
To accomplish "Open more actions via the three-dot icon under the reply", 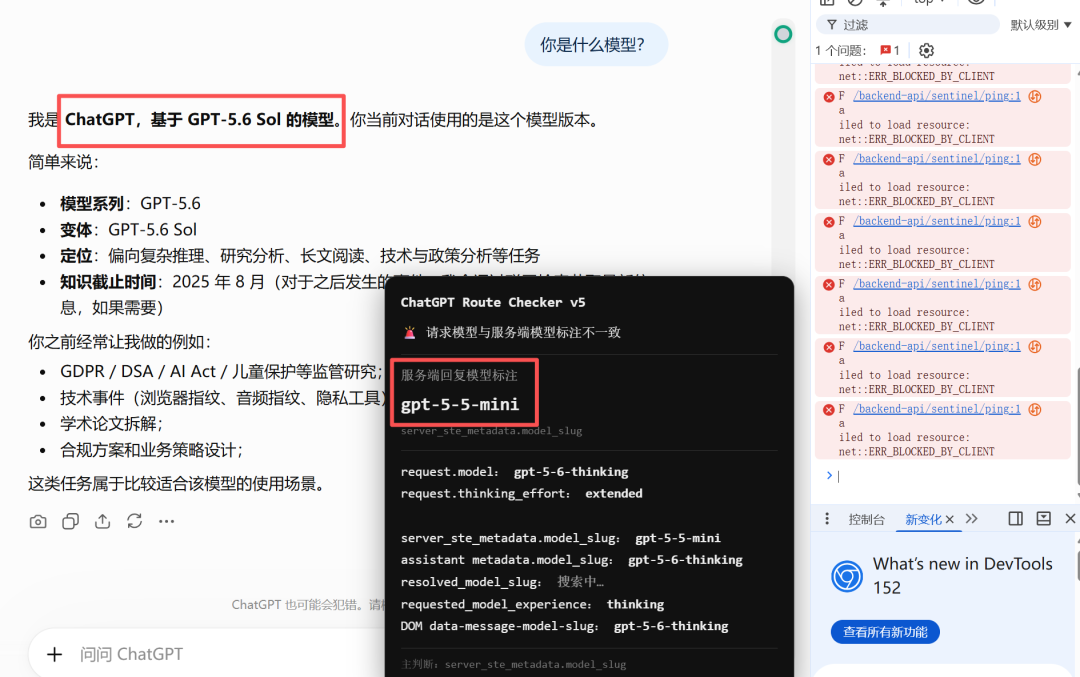I will click(166, 521).
